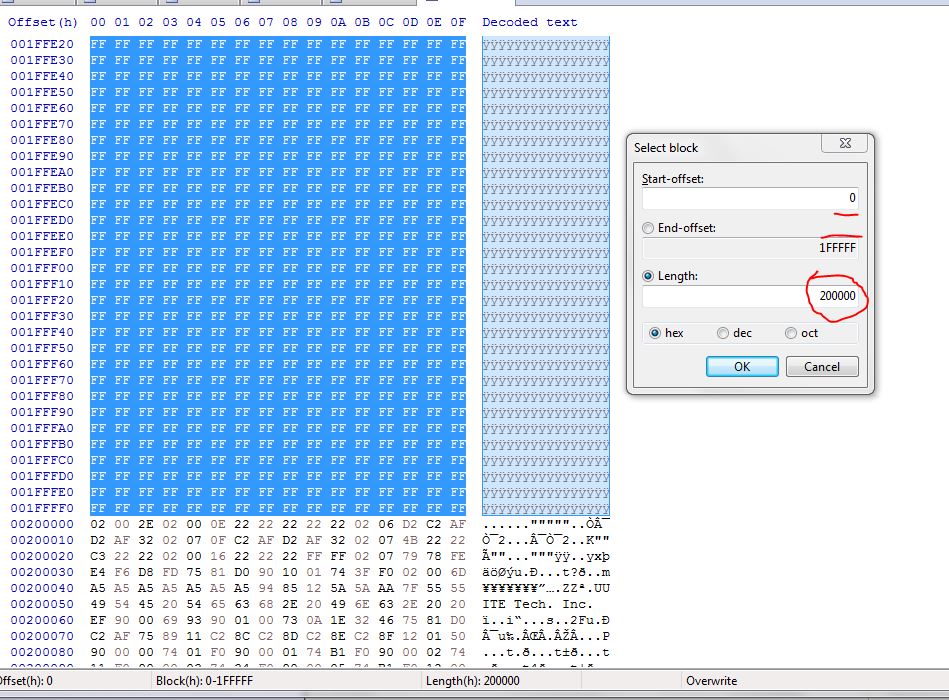Viewport: 949px width, 700px height.
Task: Click status bar 'Length(h): 200000'
Action: [x=473, y=681]
